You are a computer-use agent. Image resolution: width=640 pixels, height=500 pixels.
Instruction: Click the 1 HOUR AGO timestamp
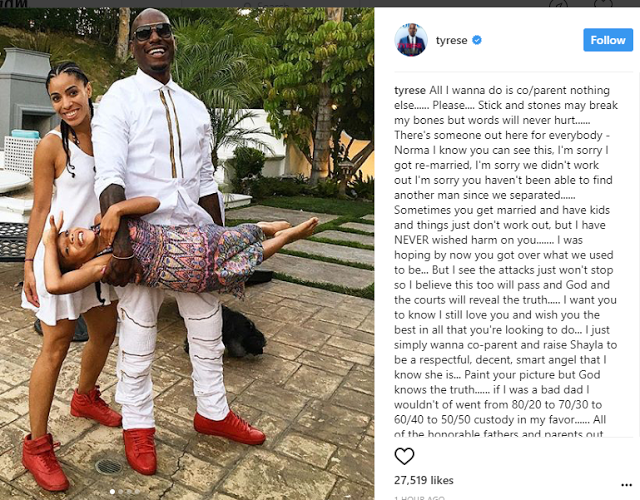tap(419, 498)
